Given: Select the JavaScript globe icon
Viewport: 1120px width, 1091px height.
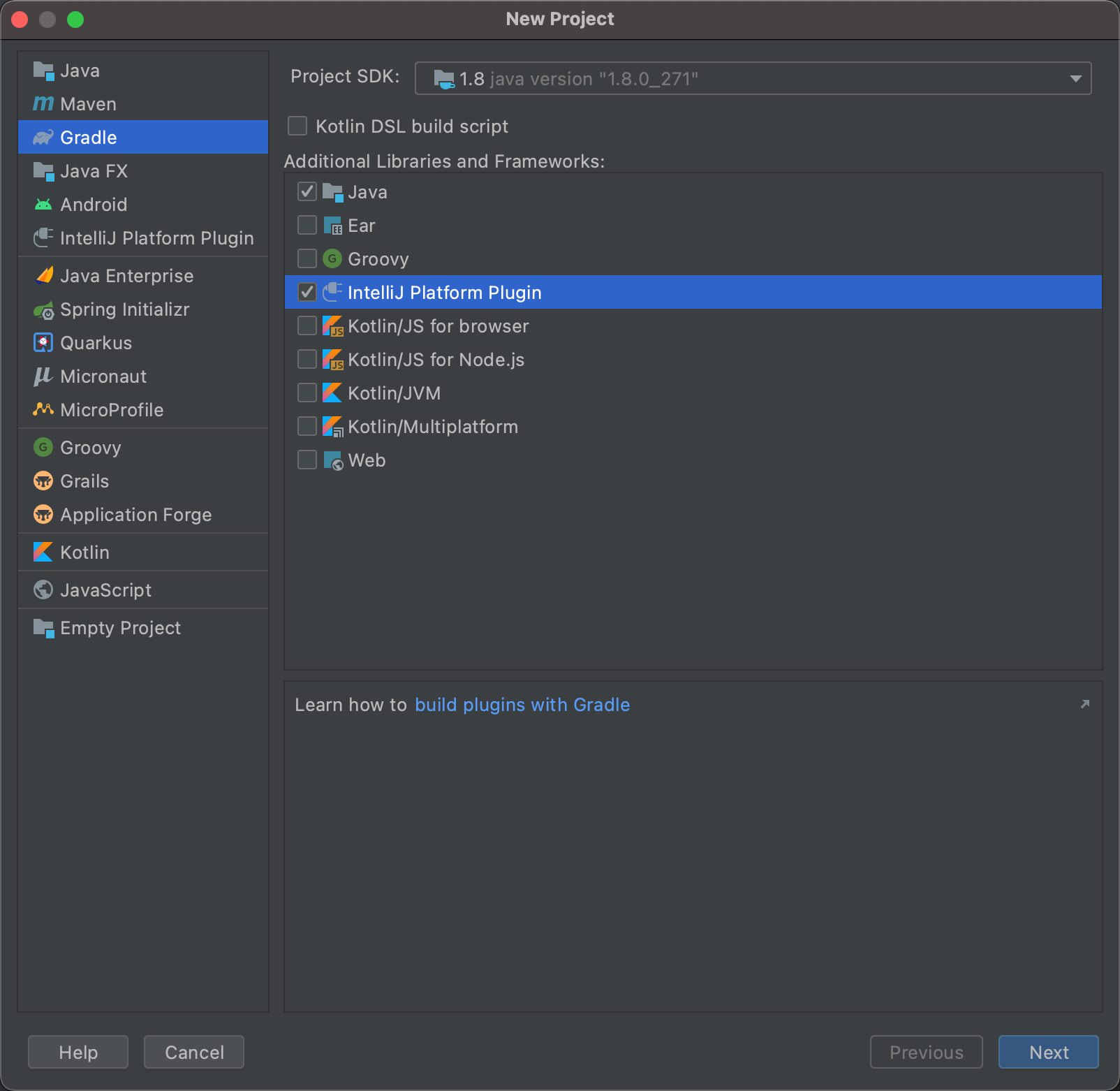Looking at the screenshot, I should (43, 590).
